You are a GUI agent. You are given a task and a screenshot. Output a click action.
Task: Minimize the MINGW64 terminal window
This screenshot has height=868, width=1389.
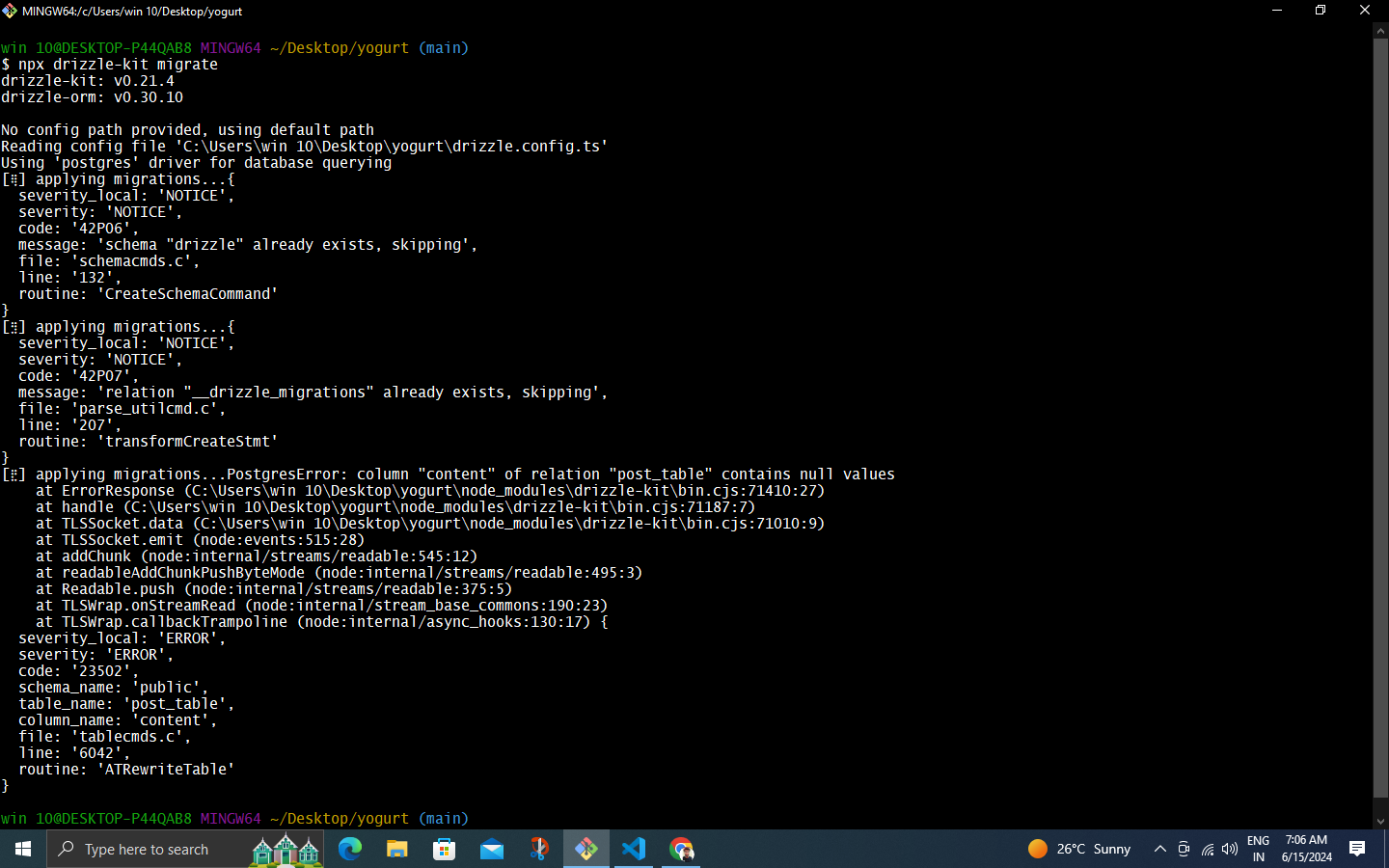(x=1277, y=11)
